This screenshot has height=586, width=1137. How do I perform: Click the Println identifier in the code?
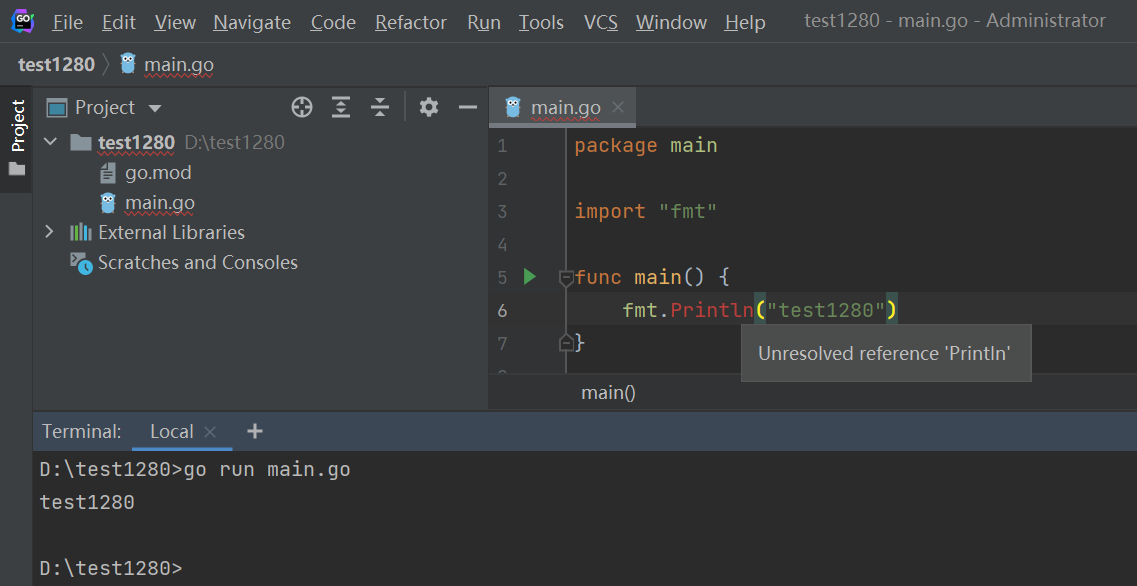point(712,310)
